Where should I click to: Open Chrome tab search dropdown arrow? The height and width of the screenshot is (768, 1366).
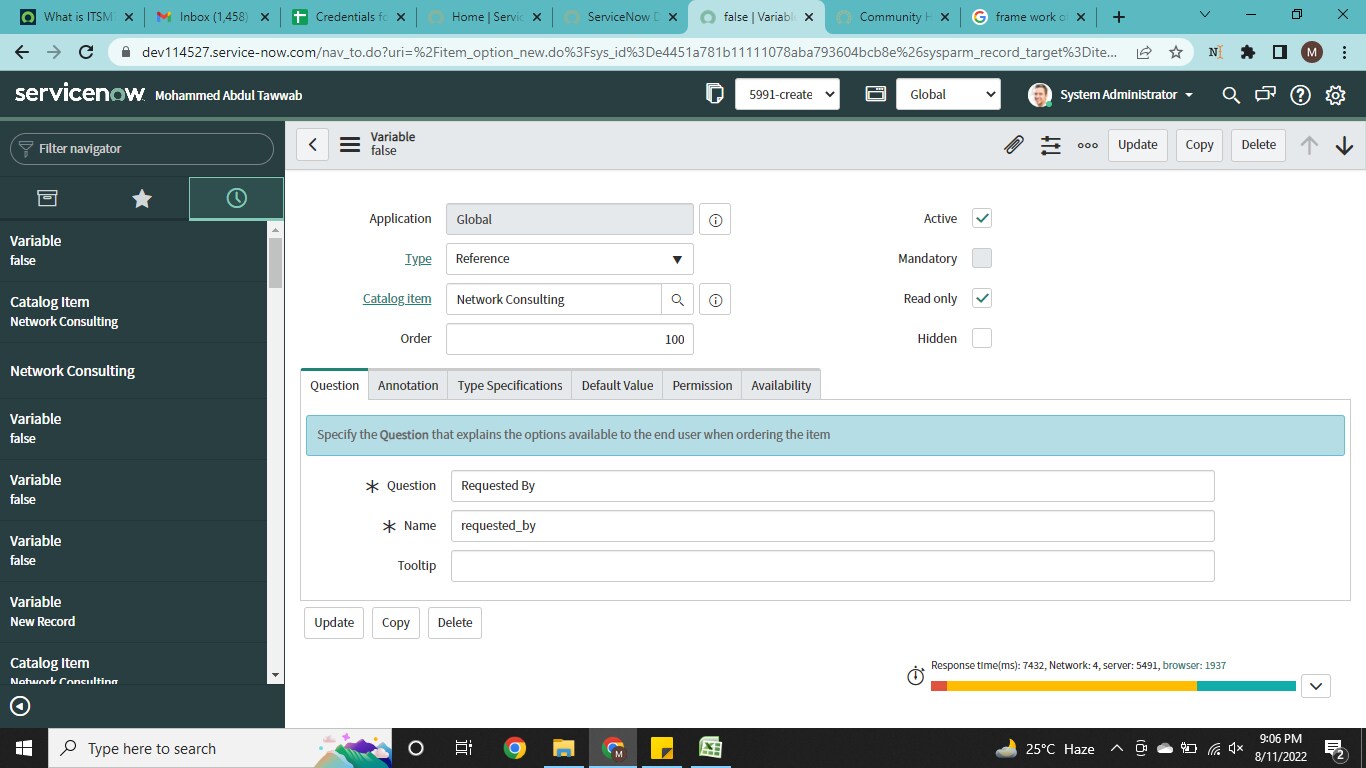tap(1204, 16)
